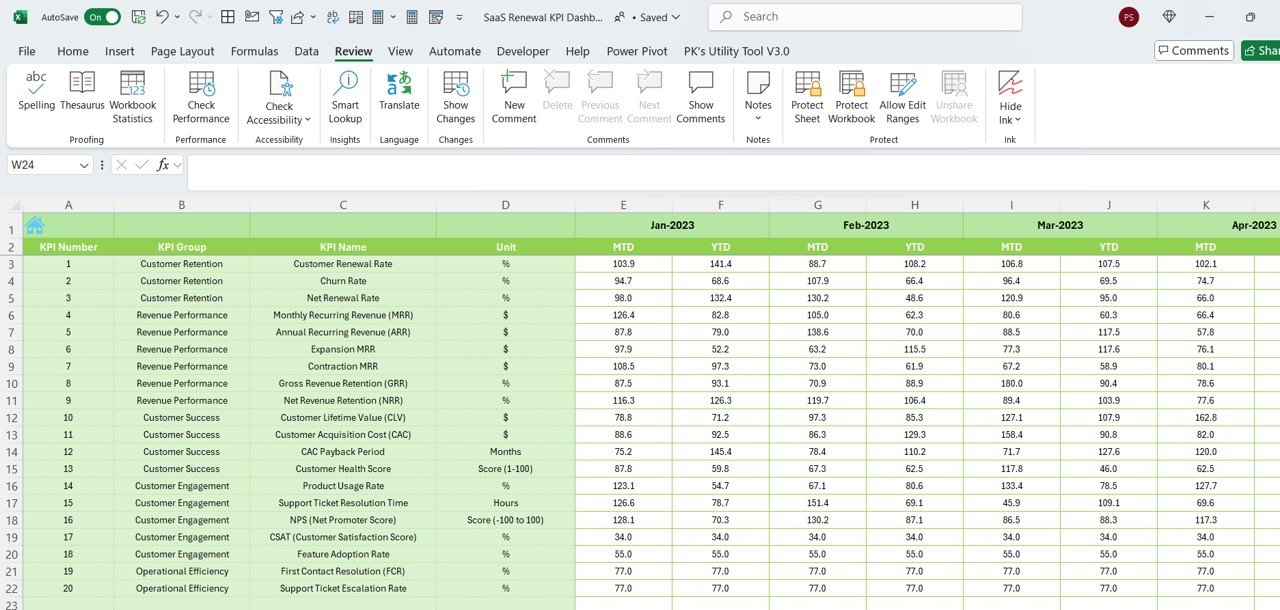Click the 'Customer Renewal Rate' cell
This screenshot has width=1280, height=610.
tap(343, 264)
